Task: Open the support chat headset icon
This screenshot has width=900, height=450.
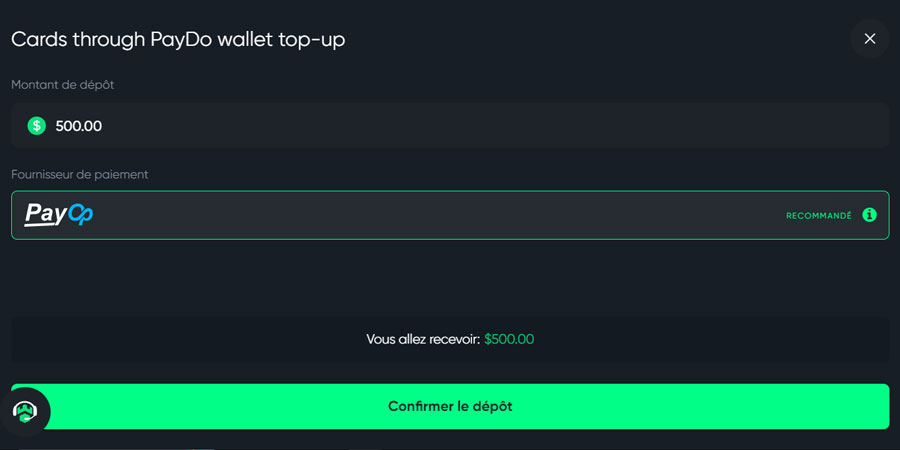Action: 25,411
